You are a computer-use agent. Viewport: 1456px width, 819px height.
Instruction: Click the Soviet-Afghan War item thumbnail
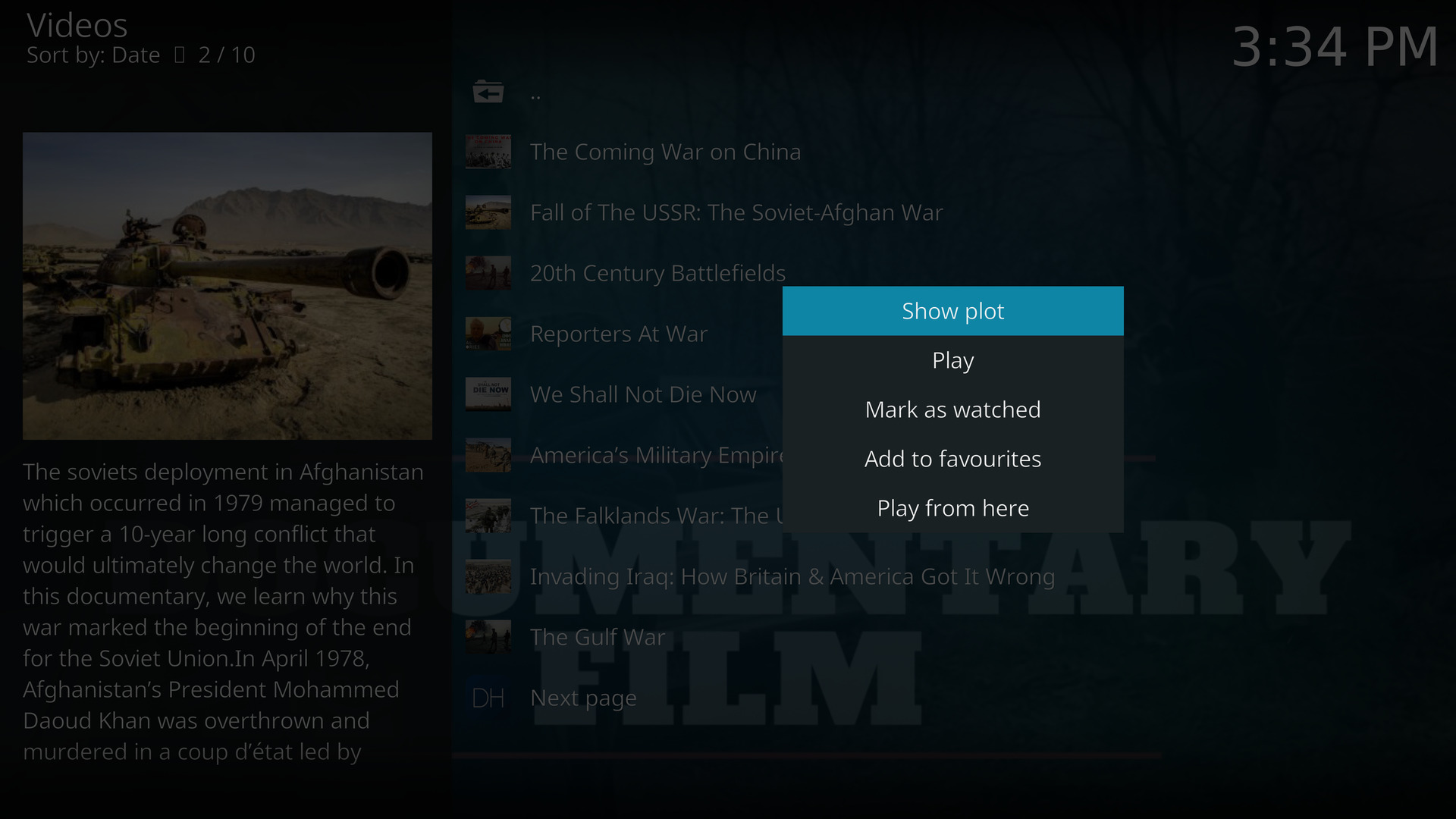point(488,212)
